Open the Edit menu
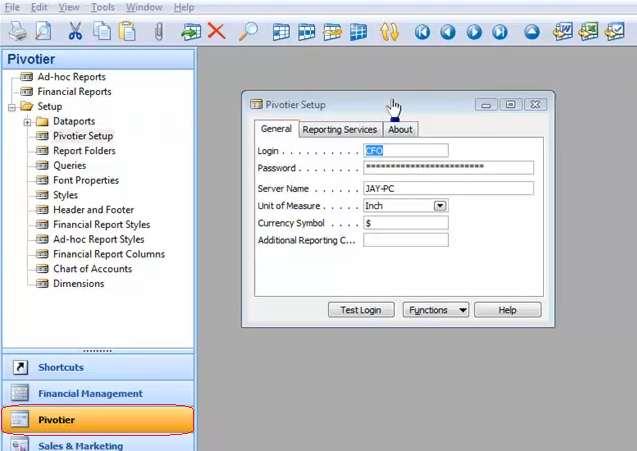Viewport: 637px width, 451px height. [x=39, y=7]
